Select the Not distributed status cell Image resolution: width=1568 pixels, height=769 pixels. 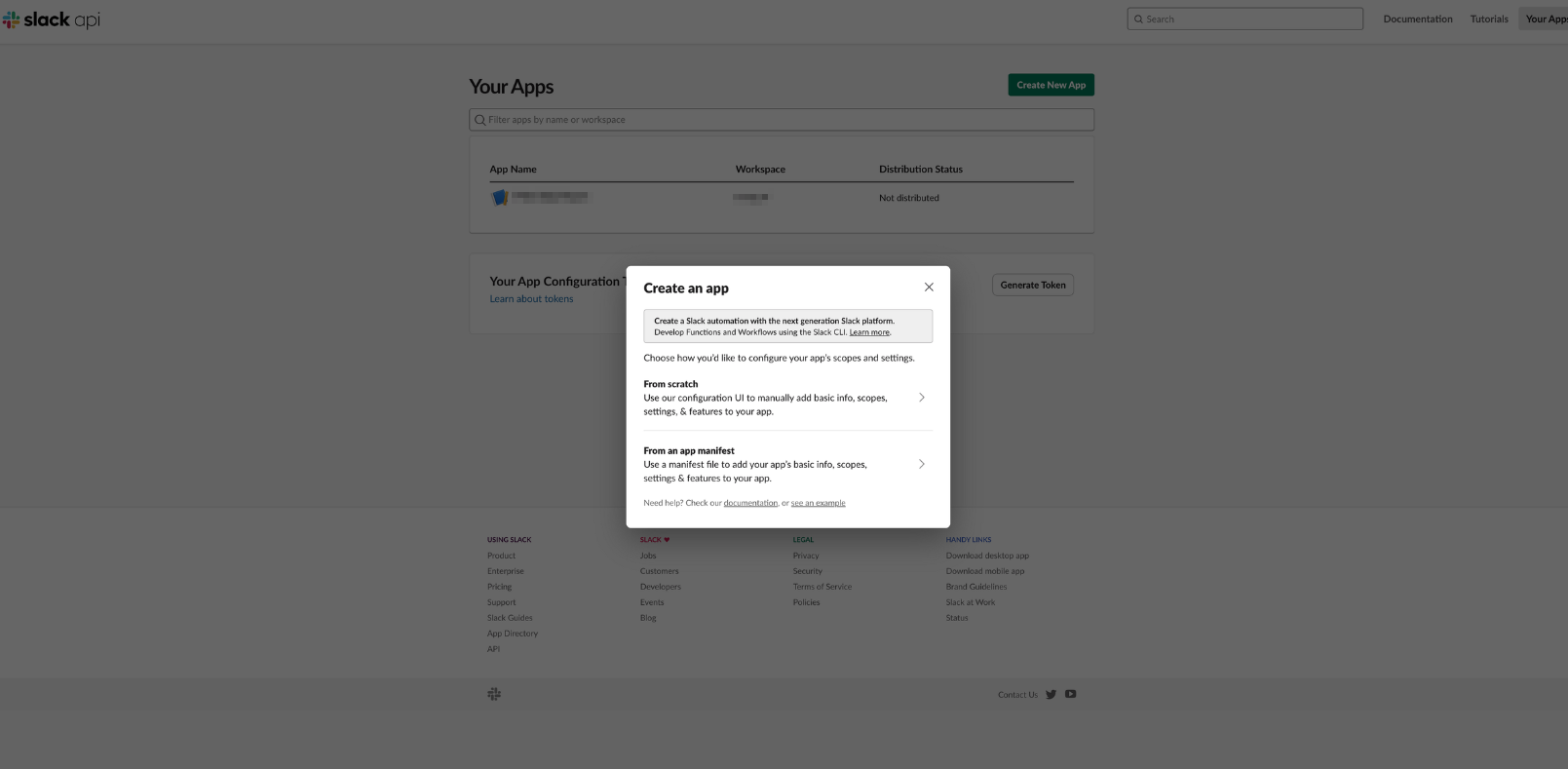point(909,198)
